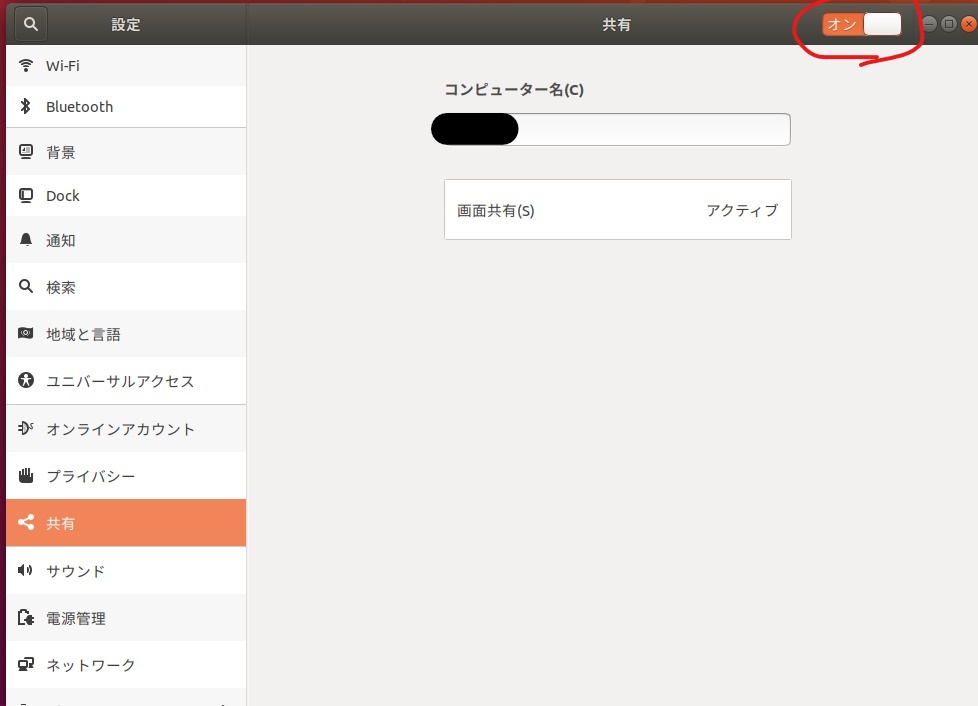Go to 背景 background settings
The width and height of the screenshot is (978, 706).
pyautogui.click(x=126, y=152)
